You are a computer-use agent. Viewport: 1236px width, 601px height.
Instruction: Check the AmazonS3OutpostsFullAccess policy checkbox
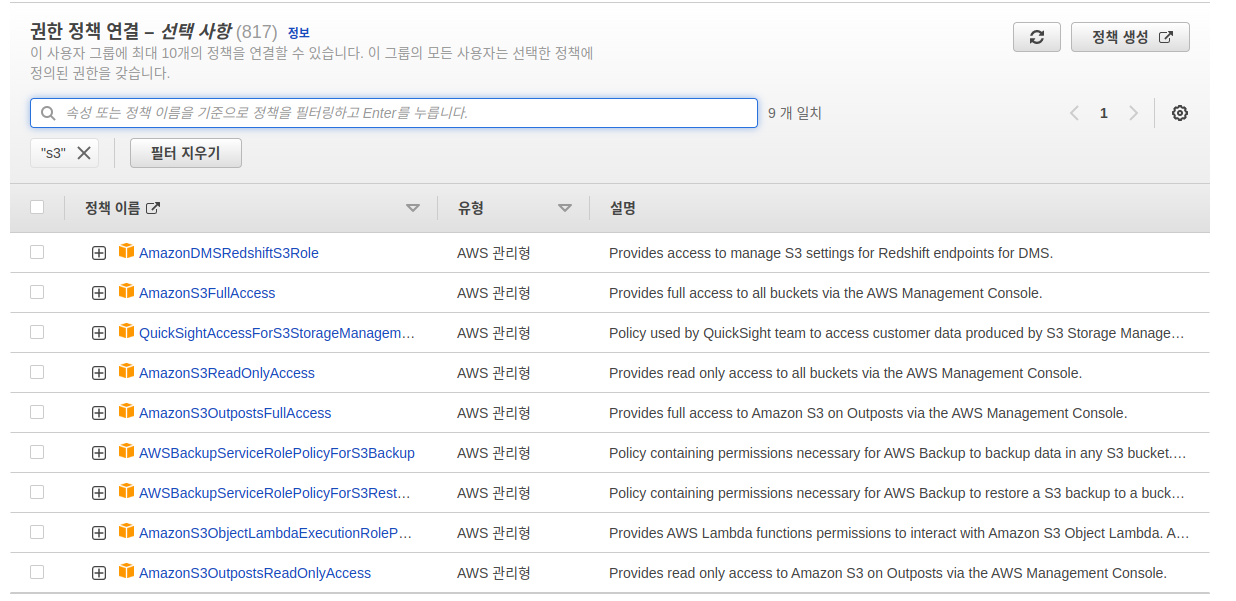pos(37,412)
